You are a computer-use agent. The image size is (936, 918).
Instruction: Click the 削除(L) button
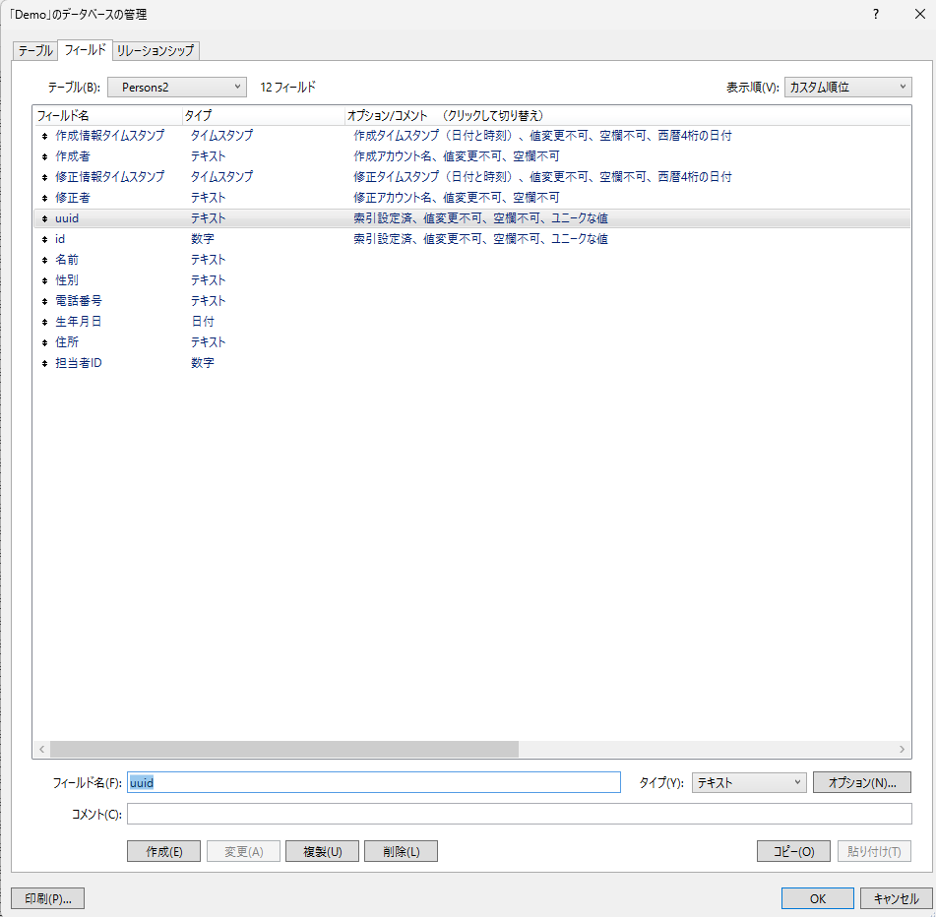(401, 851)
